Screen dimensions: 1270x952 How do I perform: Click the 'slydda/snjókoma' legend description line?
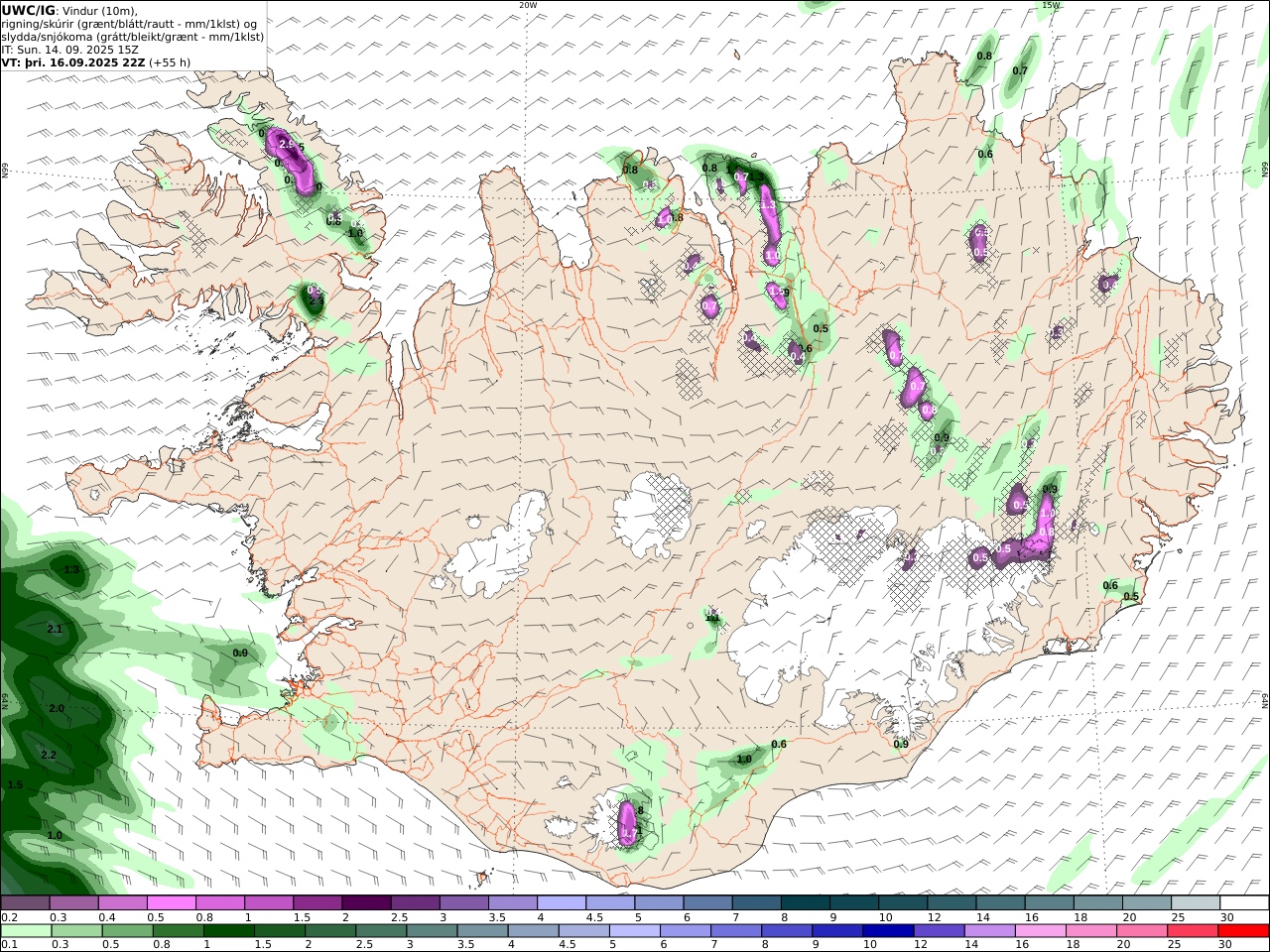tap(133, 37)
